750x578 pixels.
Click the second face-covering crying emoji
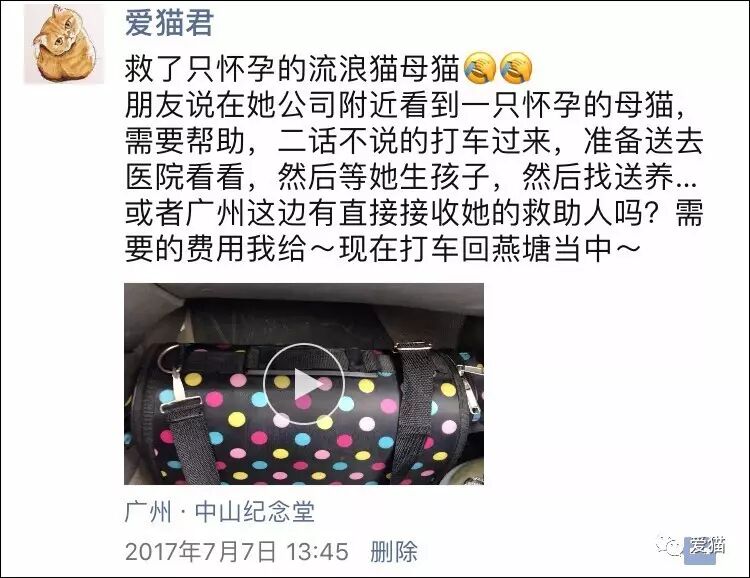pos(516,68)
